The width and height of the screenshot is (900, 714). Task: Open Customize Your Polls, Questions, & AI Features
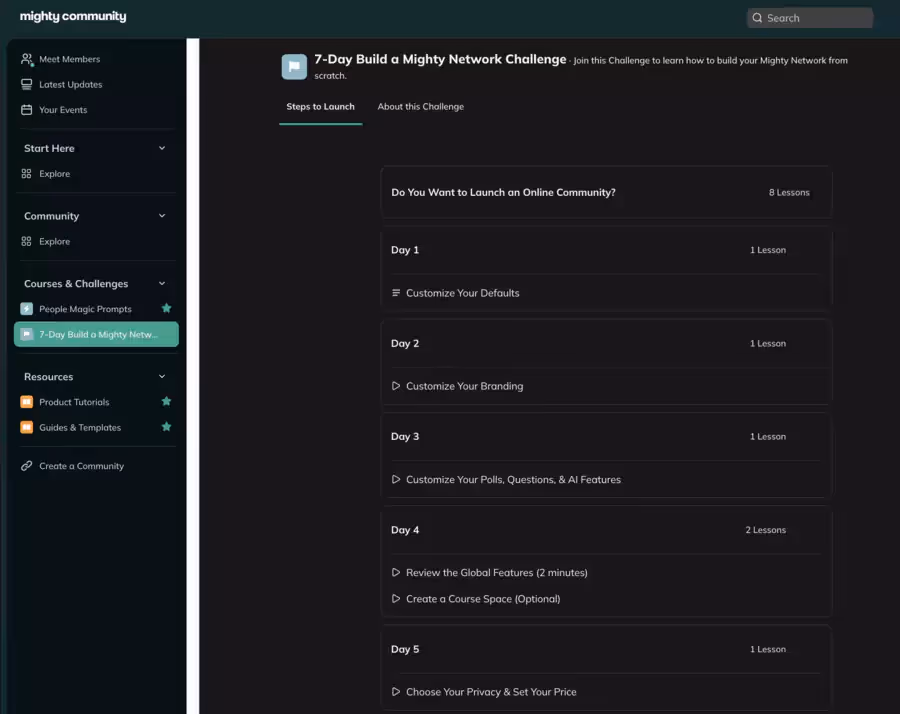coord(513,479)
